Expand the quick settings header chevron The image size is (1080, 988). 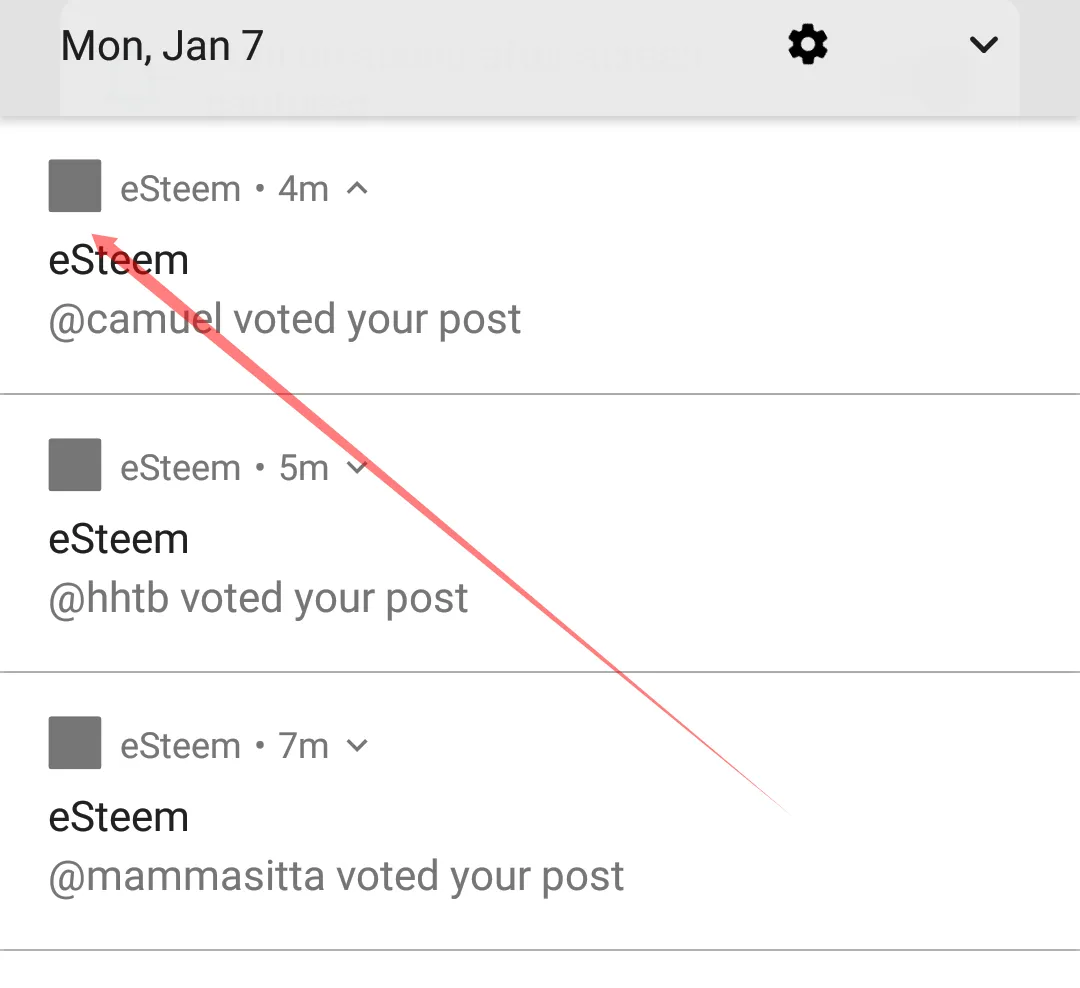(x=983, y=45)
